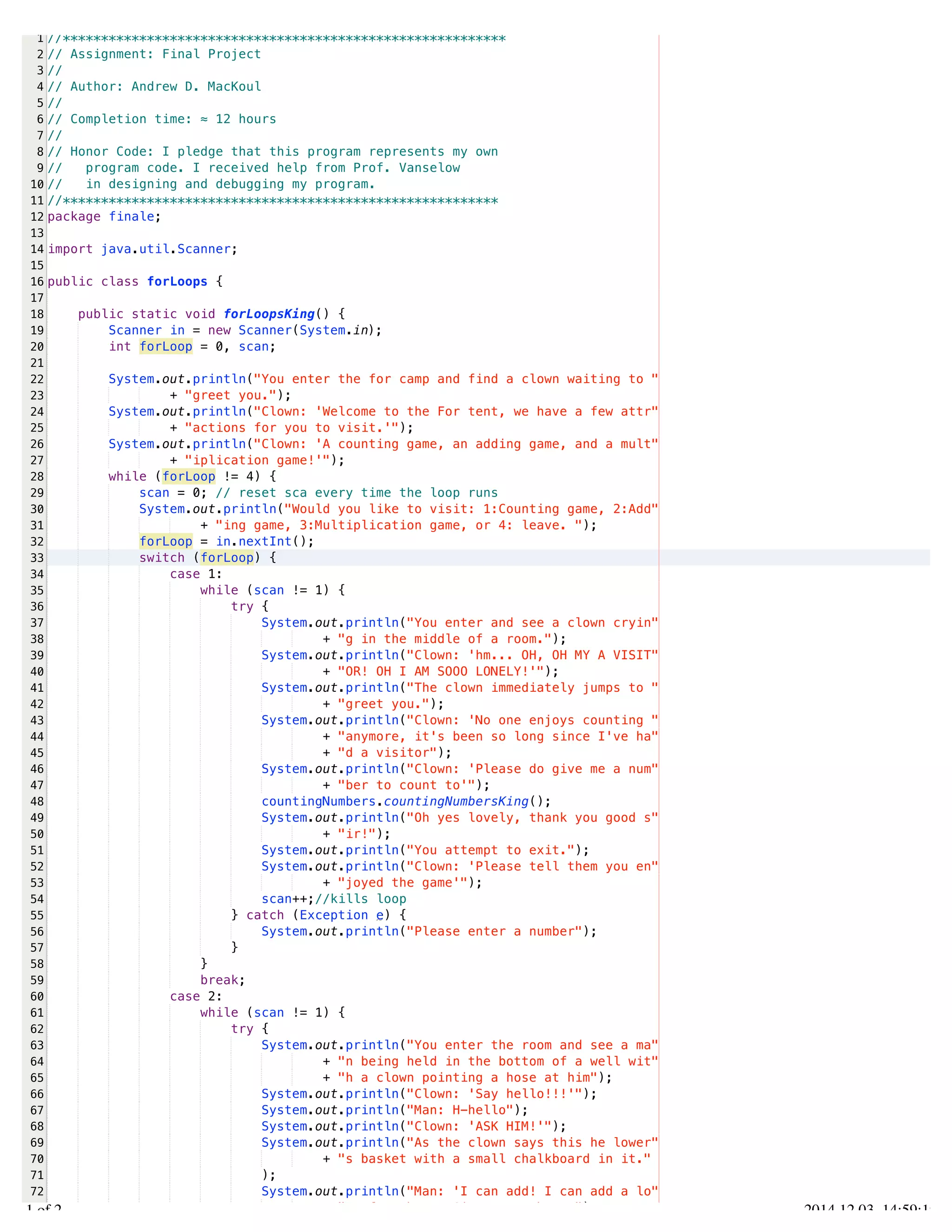Click the "case 1:" label
Screen dimensions: 952x1232
click(x=196, y=574)
